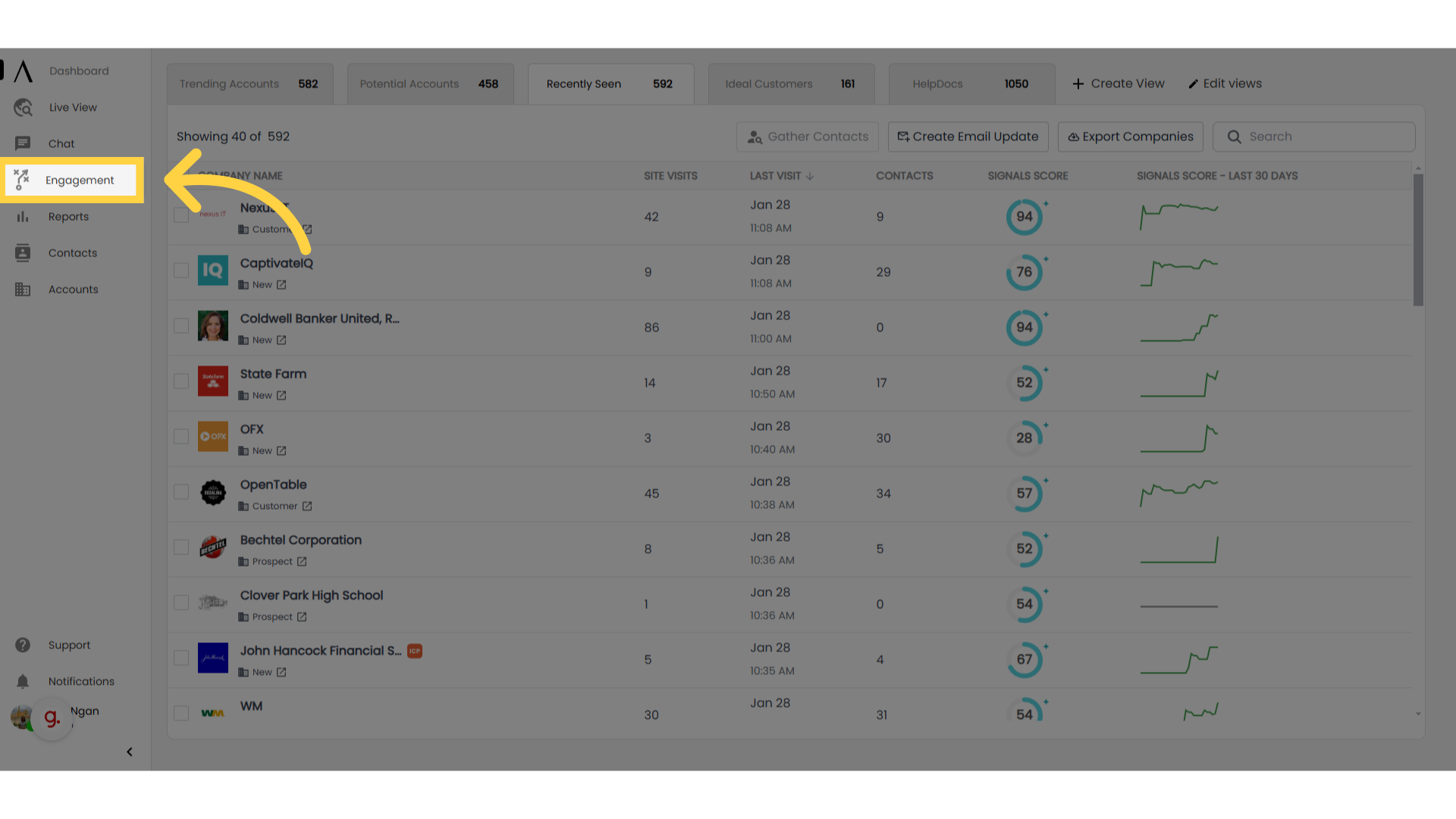The image size is (1456, 819).
Task: Click the app logo at sidebar top
Action: pyautogui.click(x=23, y=71)
